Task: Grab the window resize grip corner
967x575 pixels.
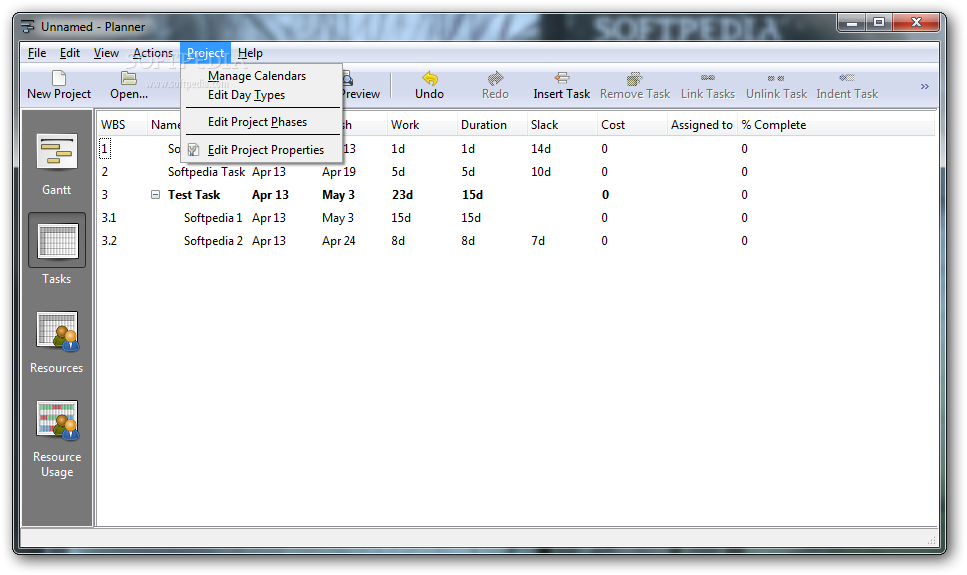Action: (932, 540)
